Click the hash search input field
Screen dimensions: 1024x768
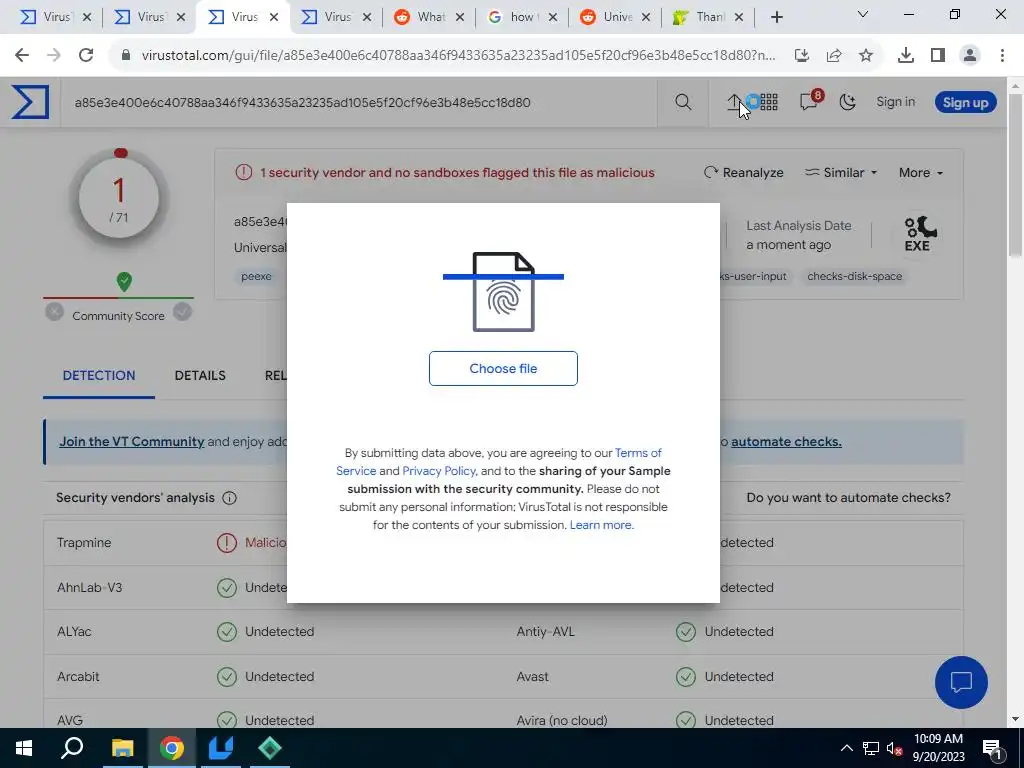[359, 103]
